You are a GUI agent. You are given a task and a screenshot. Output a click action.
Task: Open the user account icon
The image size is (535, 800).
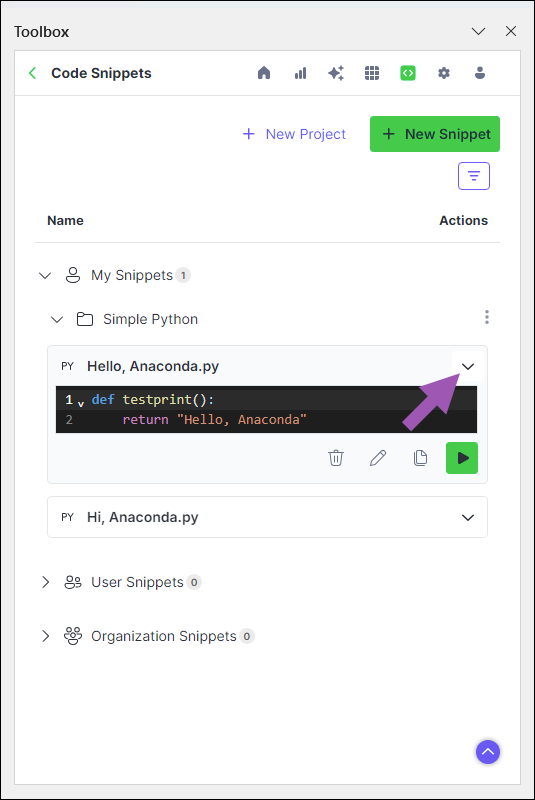click(480, 73)
